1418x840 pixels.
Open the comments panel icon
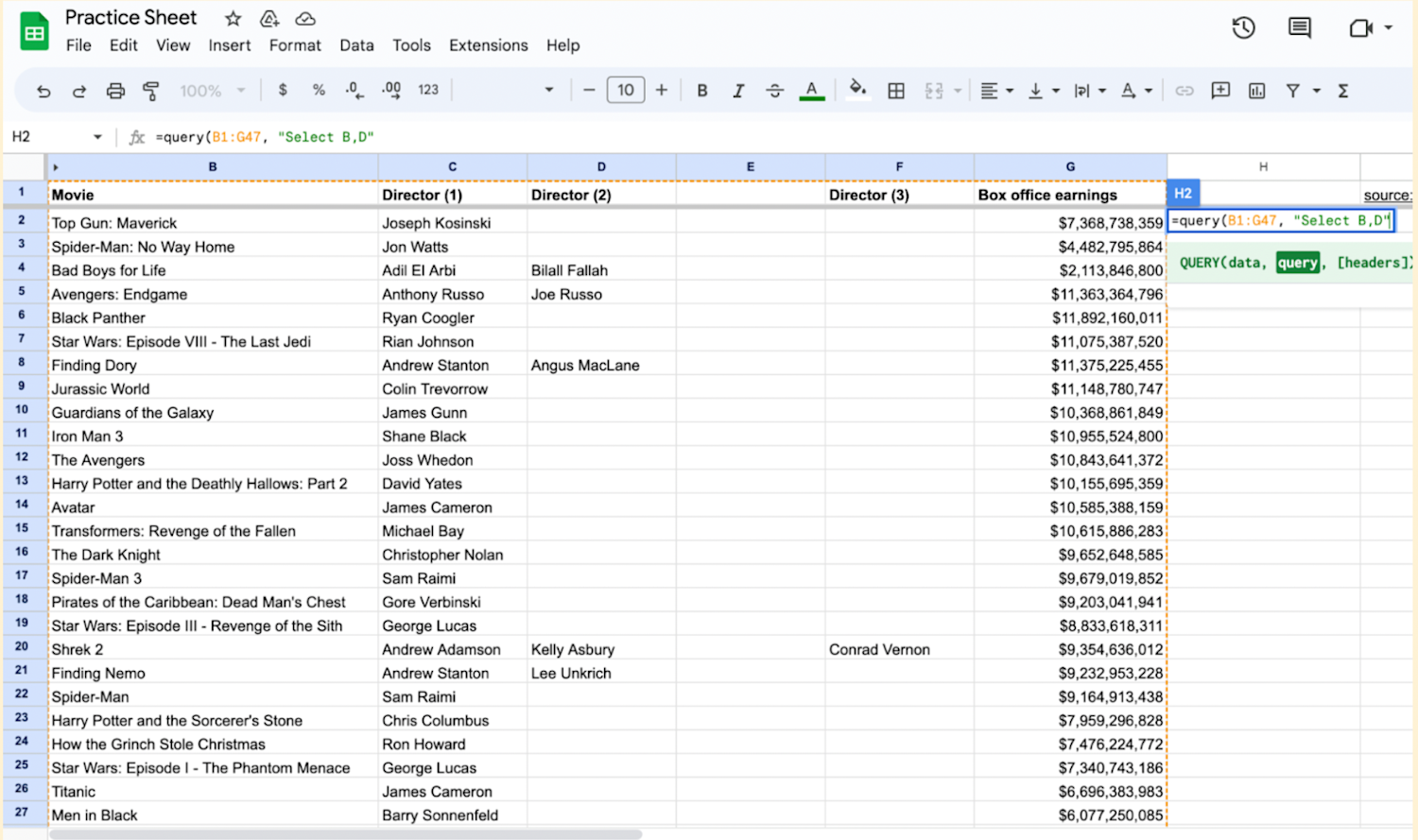pyautogui.click(x=1300, y=27)
